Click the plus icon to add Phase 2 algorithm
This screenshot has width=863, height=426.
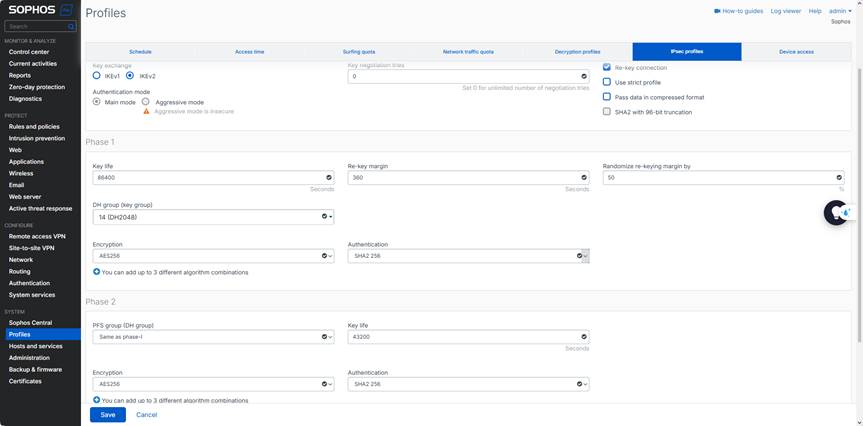coord(96,400)
